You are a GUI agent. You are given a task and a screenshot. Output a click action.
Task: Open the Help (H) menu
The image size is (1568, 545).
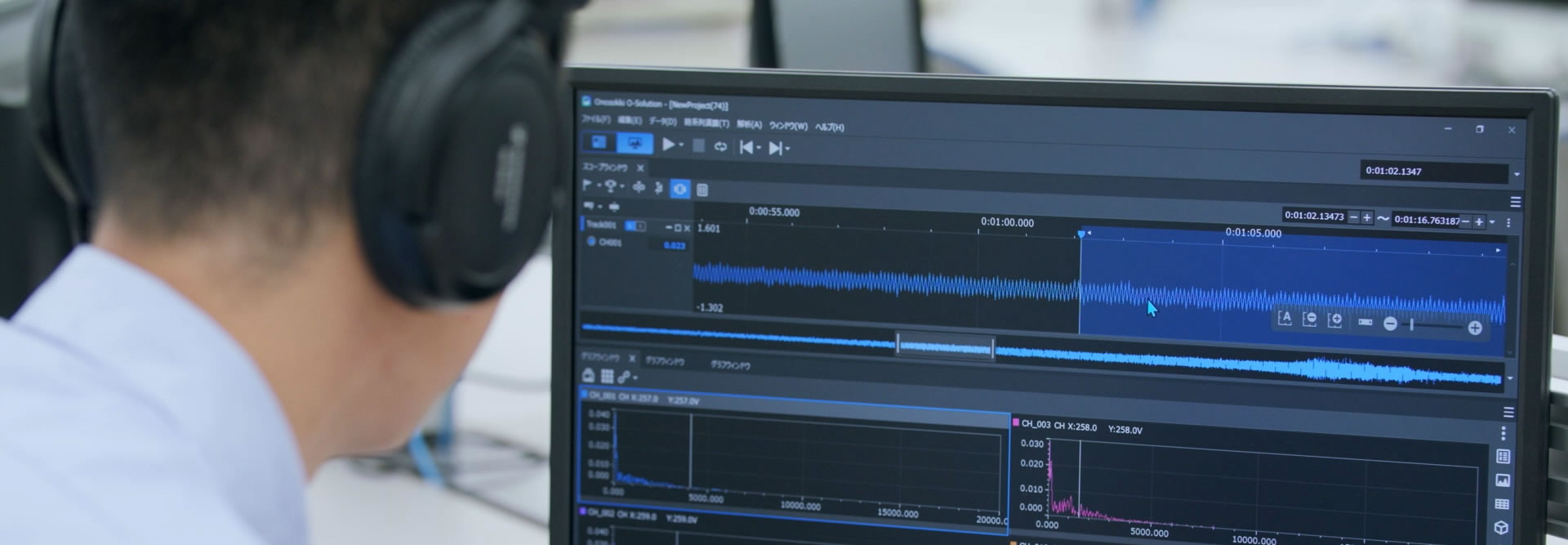[x=830, y=127]
